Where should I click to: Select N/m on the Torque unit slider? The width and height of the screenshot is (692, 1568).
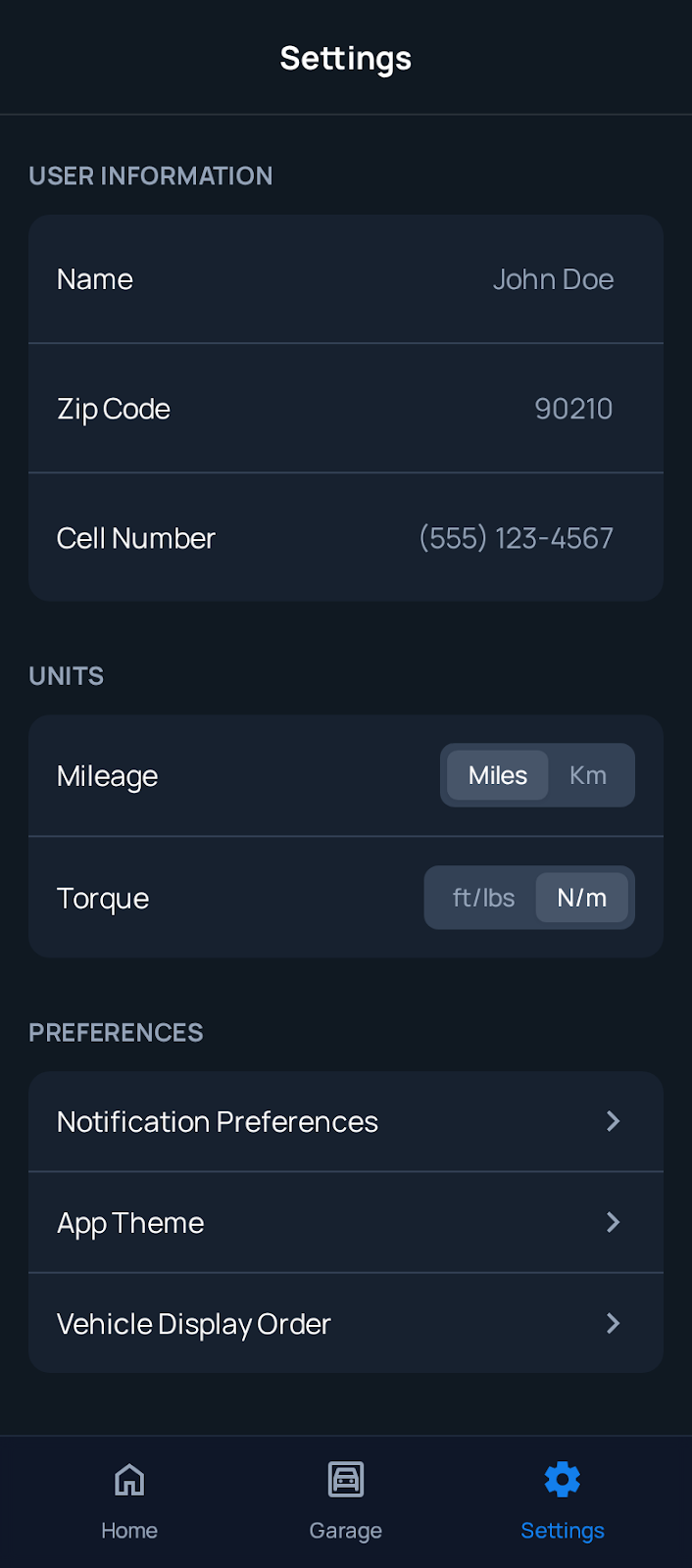coord(582,897)
